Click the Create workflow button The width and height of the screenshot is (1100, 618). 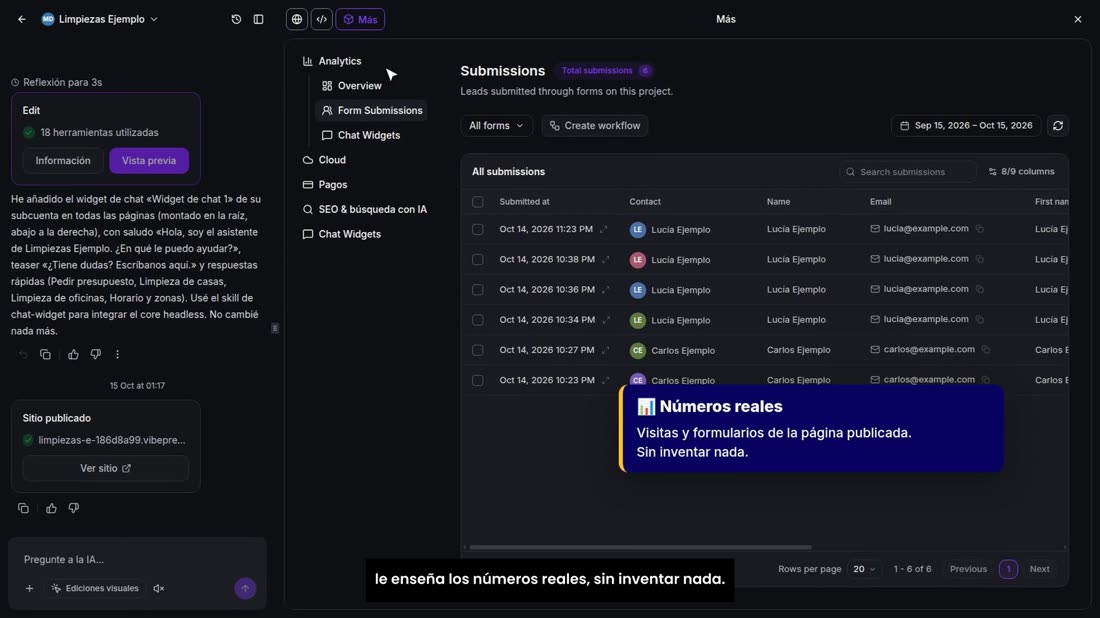(595, 126)
